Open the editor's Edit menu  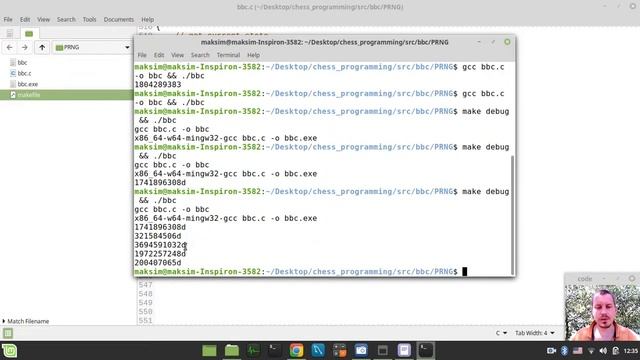25,19
